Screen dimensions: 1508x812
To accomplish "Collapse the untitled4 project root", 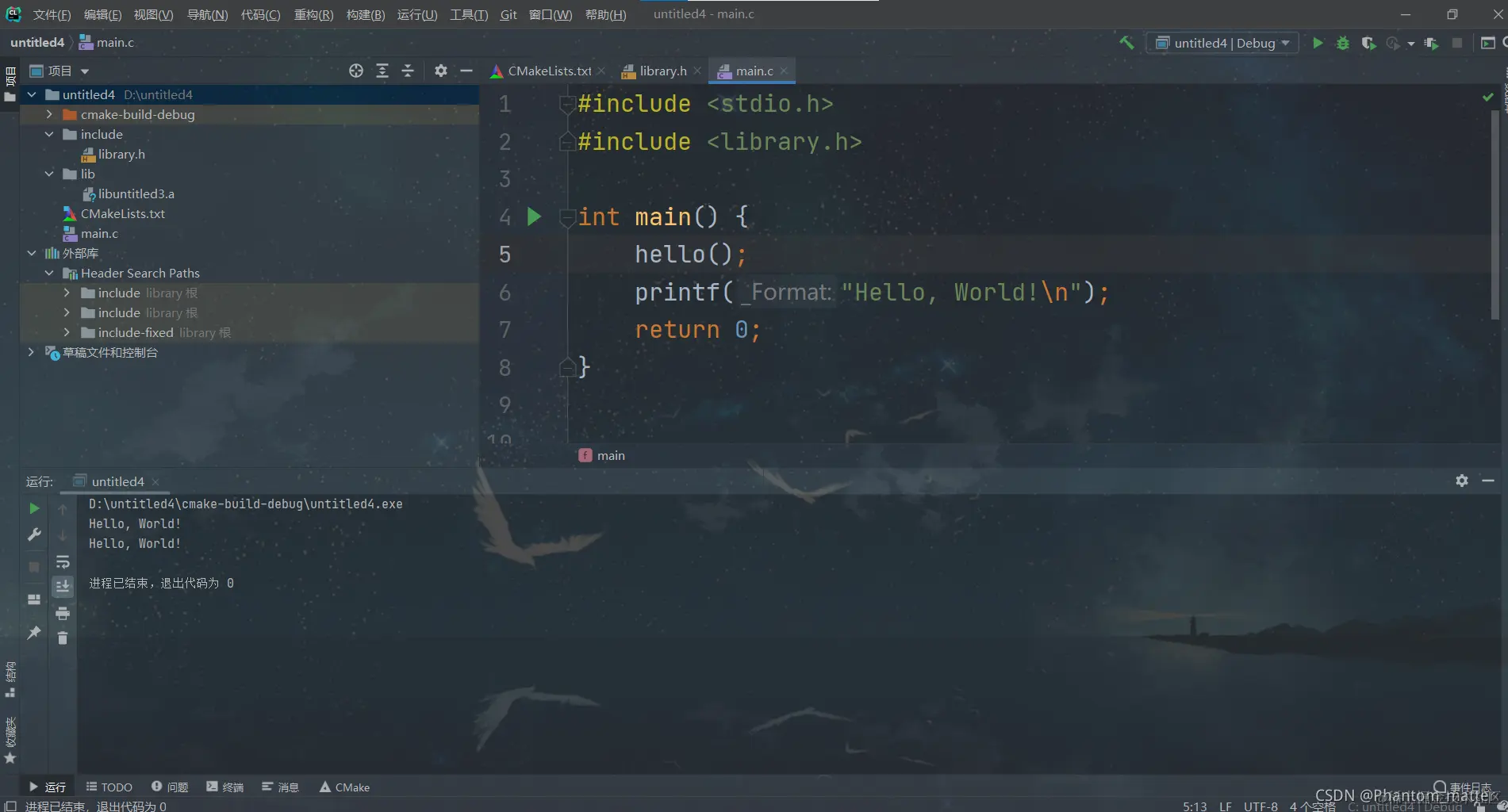I will [32, 94].
